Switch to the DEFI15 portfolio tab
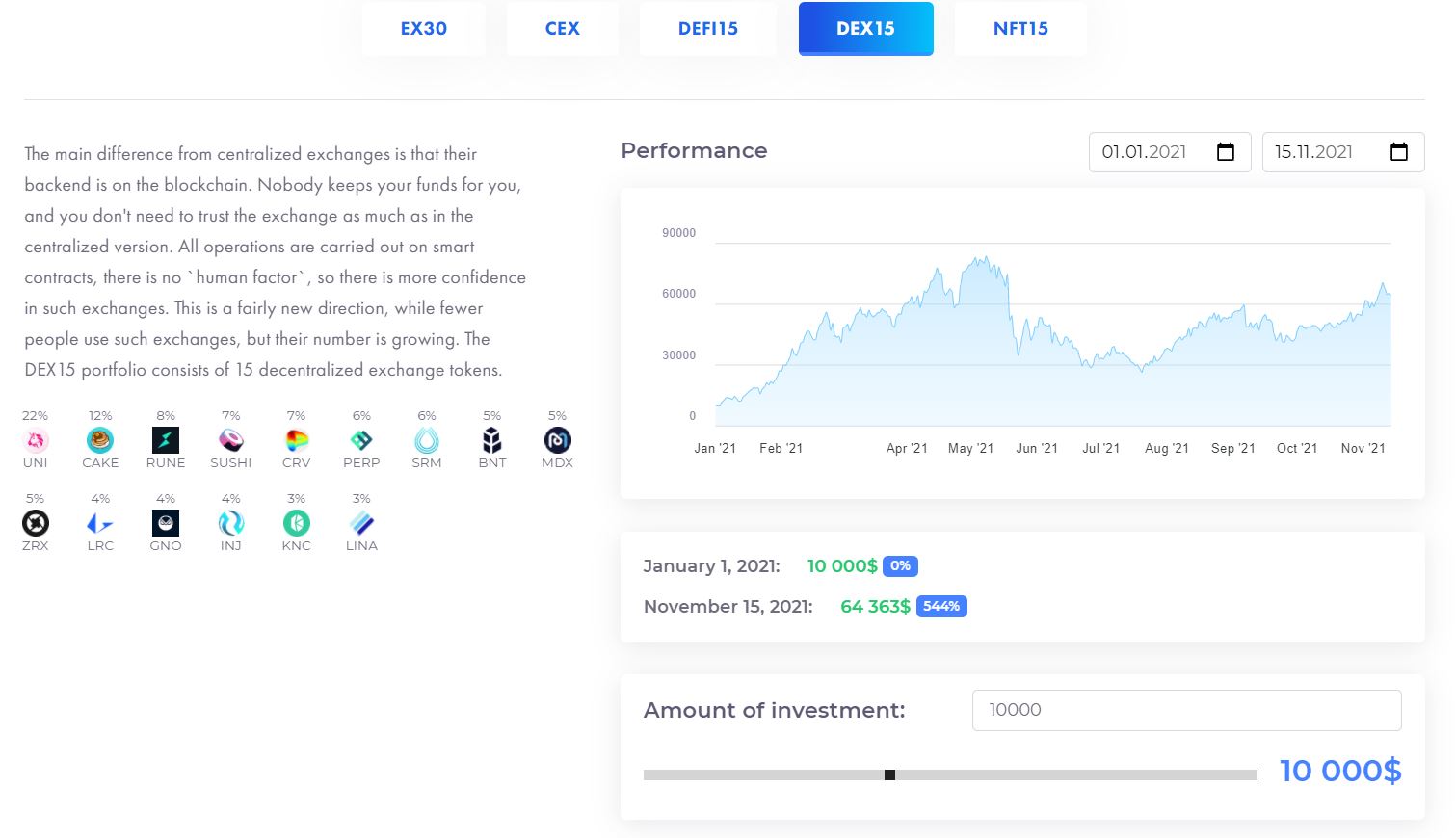 click(x=708, y=29)
